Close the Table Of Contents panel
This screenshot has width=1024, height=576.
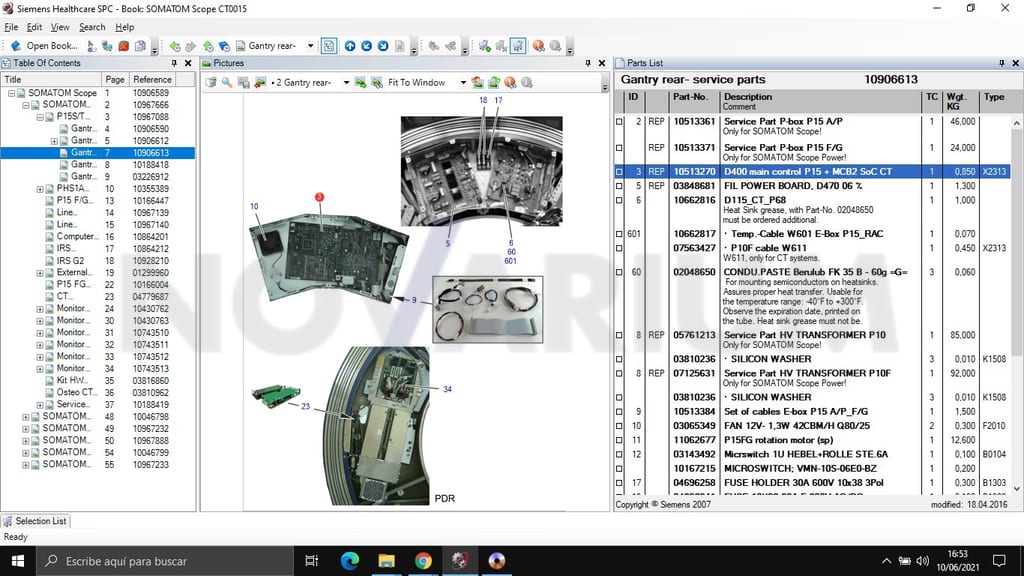click(188, 63)
